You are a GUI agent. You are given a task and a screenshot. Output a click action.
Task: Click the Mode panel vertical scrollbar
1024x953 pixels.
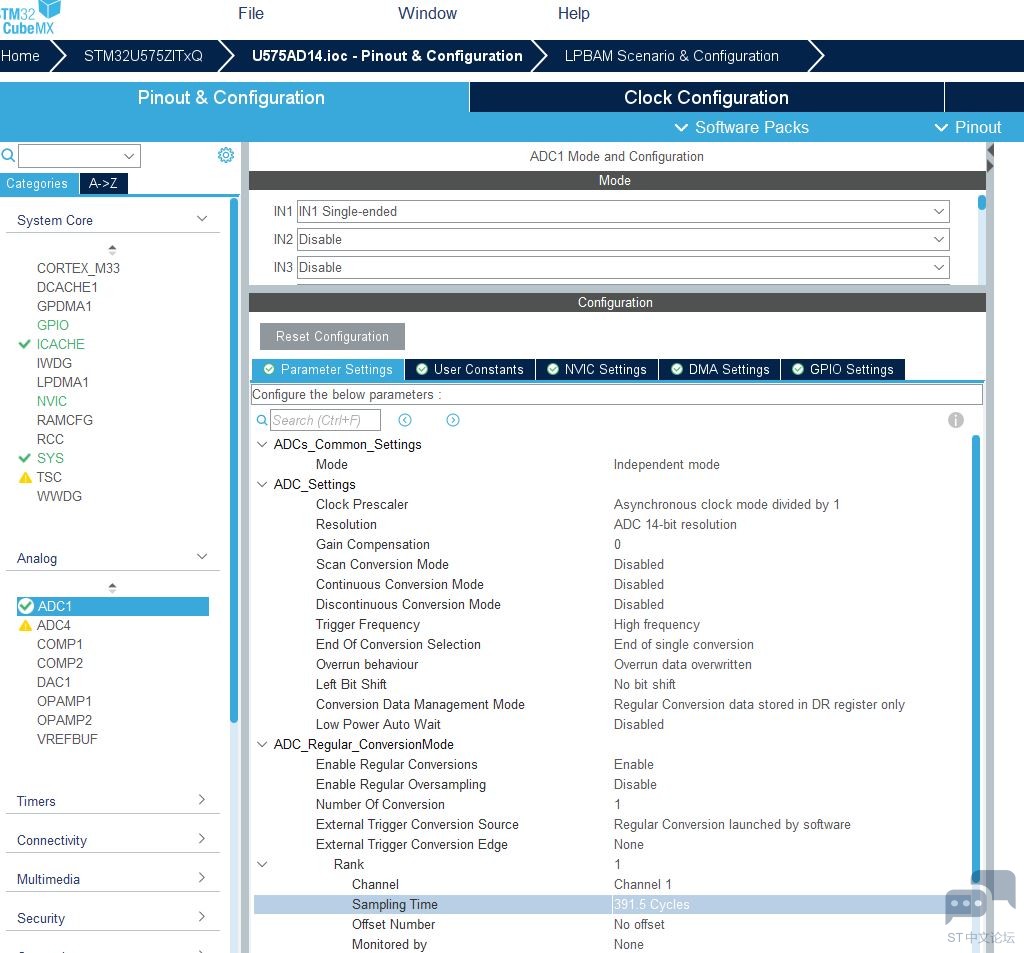point(981,202)
